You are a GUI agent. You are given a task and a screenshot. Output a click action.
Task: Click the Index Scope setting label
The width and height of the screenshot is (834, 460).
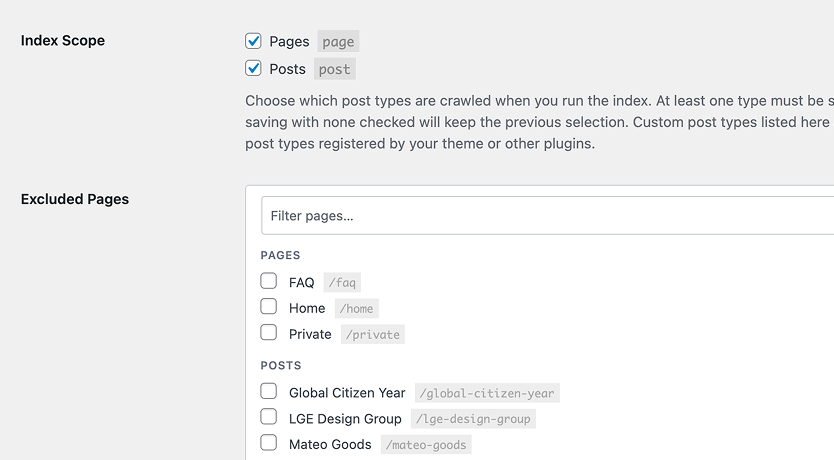[63, 41]
